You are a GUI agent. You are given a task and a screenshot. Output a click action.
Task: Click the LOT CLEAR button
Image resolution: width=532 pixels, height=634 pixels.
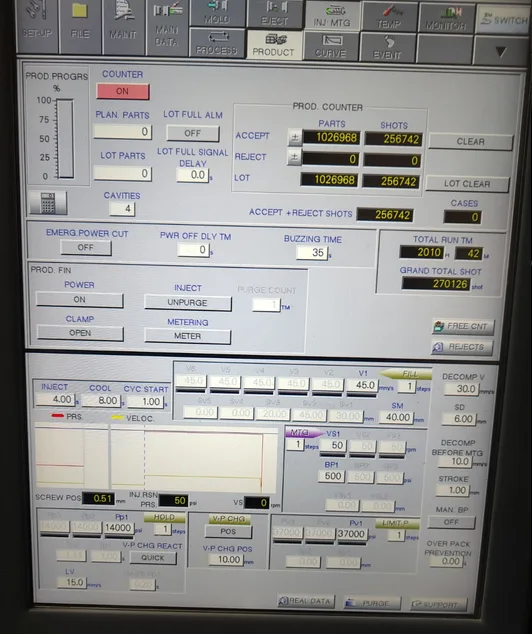[x=467, y=184]
